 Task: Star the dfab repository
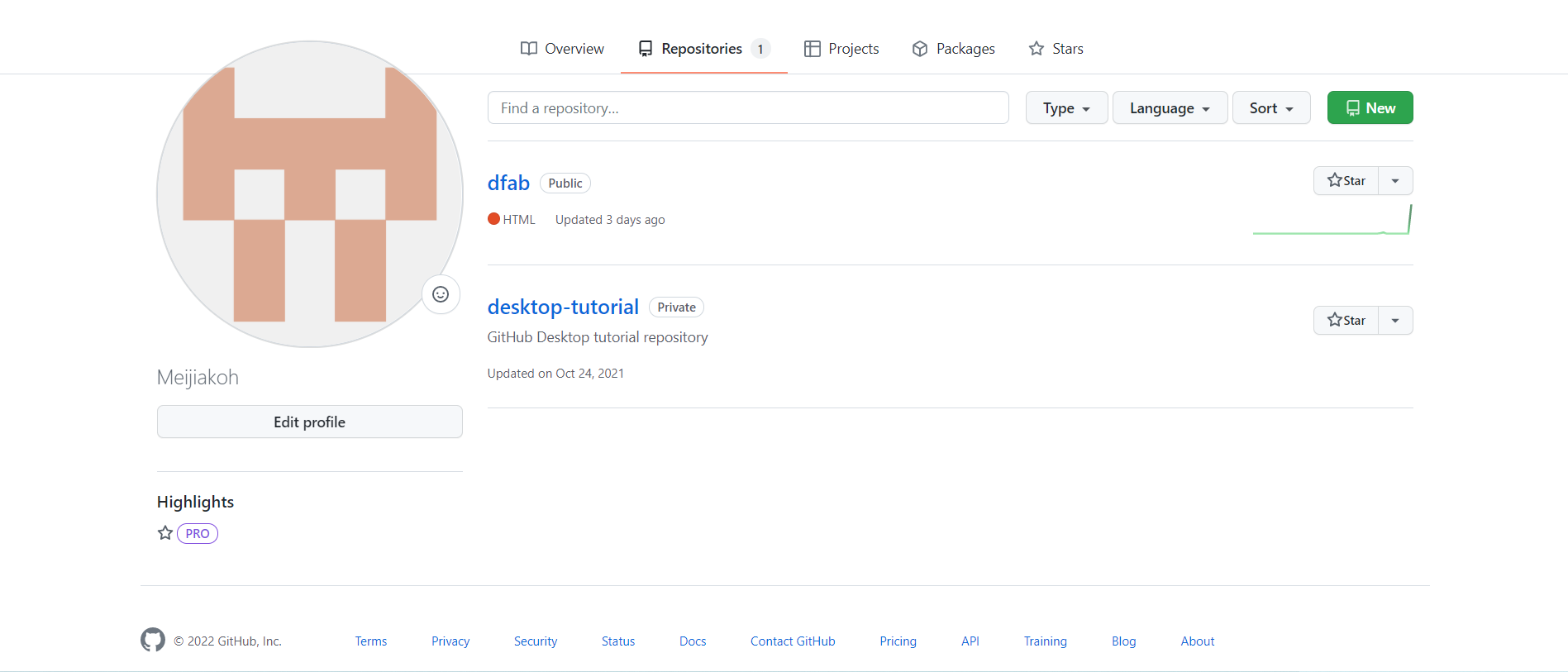tap(1346, 180)
